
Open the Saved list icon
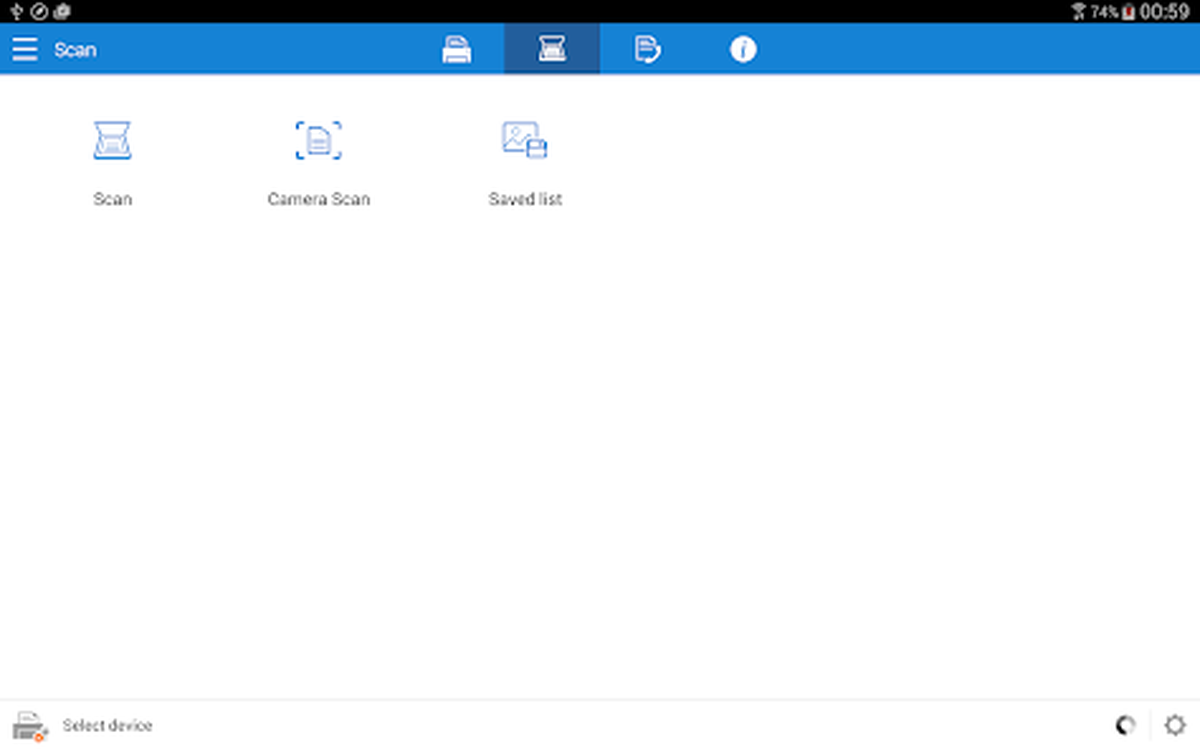pos(525,141)
